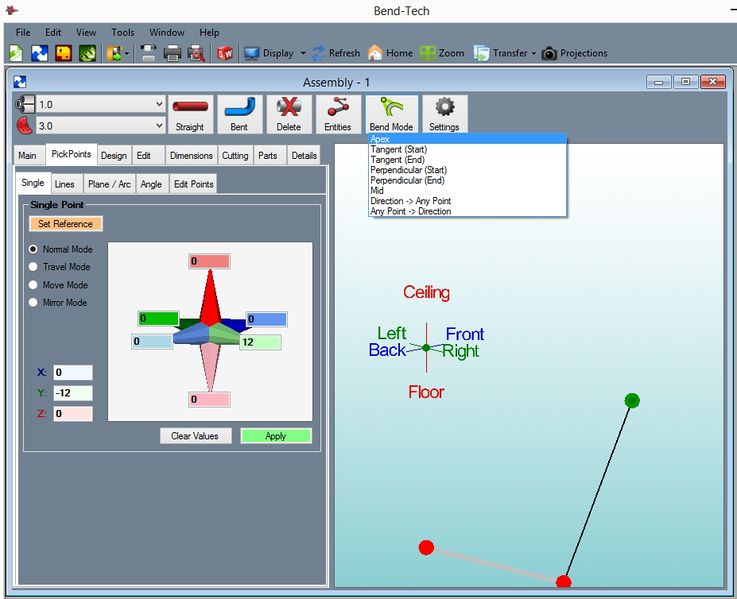737x599 pixels.
Task: Open Projections with the camera icon
Action: 574,53
